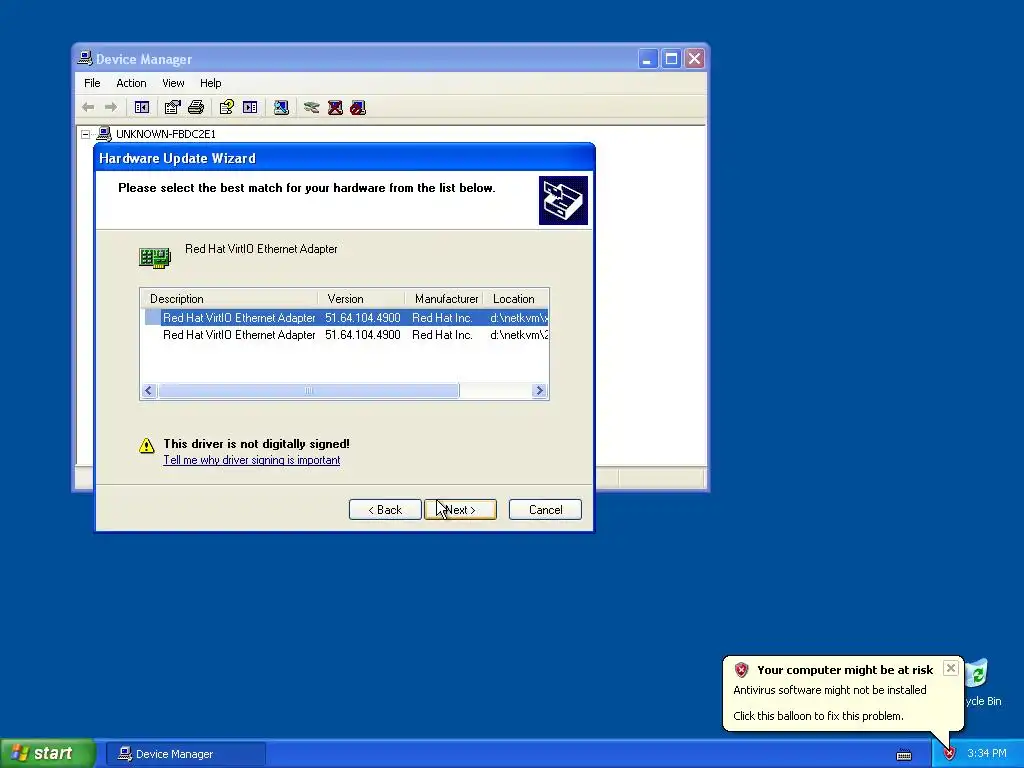
Task: Click the driver list left scroll arrow
Action: 149,391
